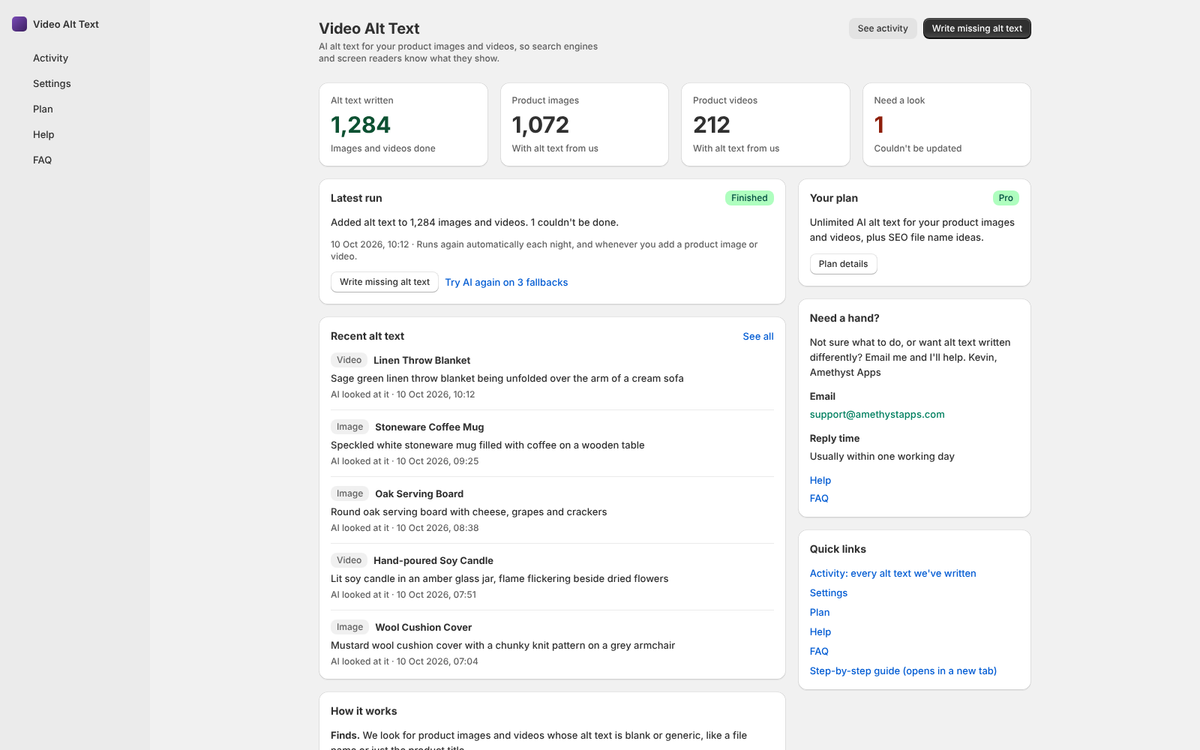Click timestamp 10 Oct 2026, 08:38
Screen dimensions: 1200x750
437,528
